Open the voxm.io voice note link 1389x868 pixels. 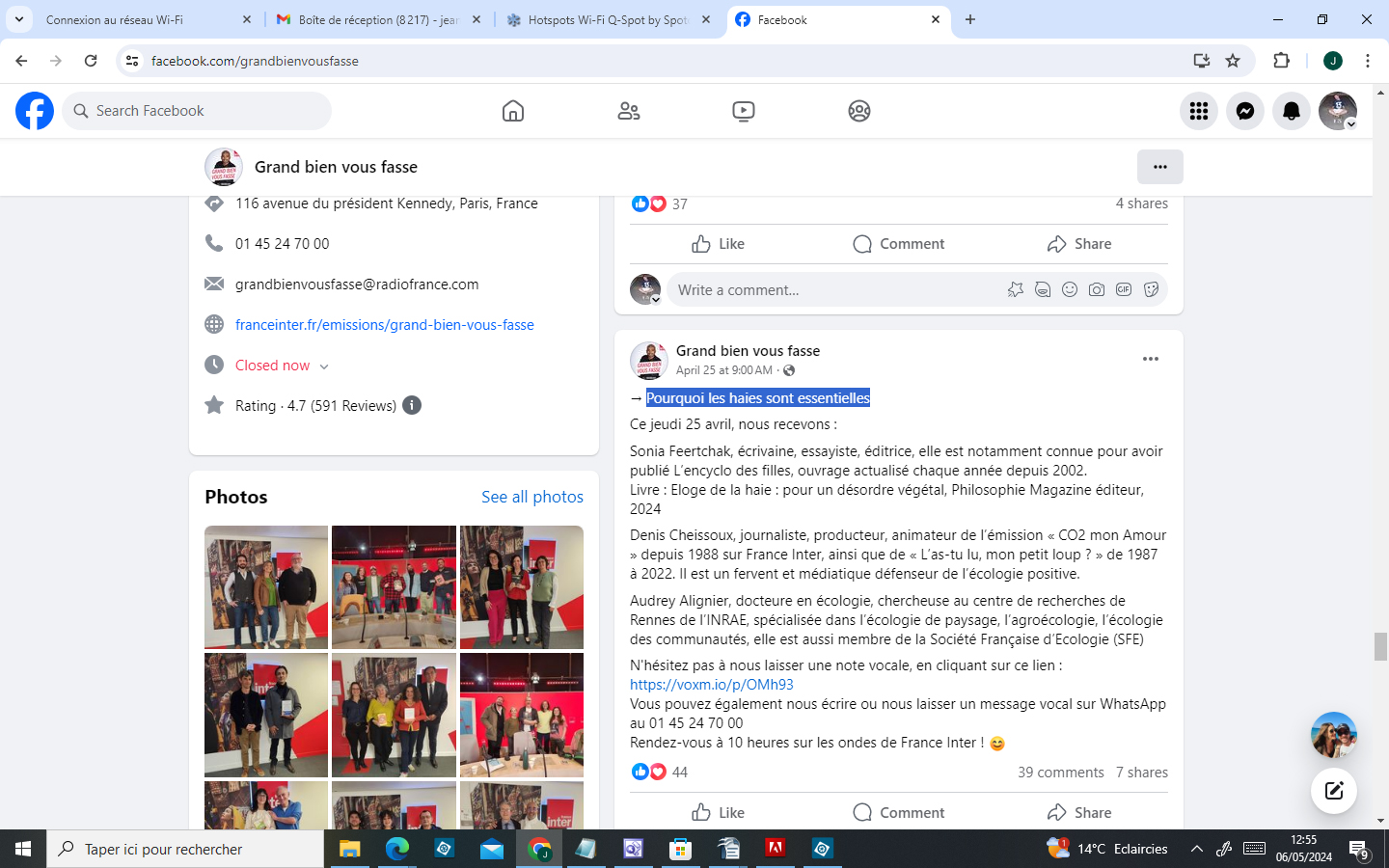tap(712, 685)
